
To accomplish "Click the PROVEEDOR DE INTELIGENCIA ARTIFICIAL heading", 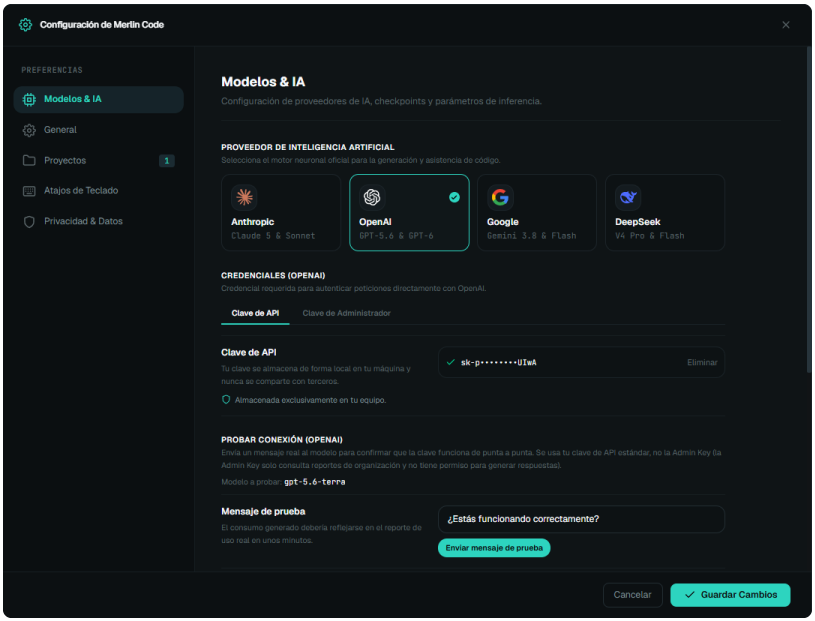I will coord(308,147).
